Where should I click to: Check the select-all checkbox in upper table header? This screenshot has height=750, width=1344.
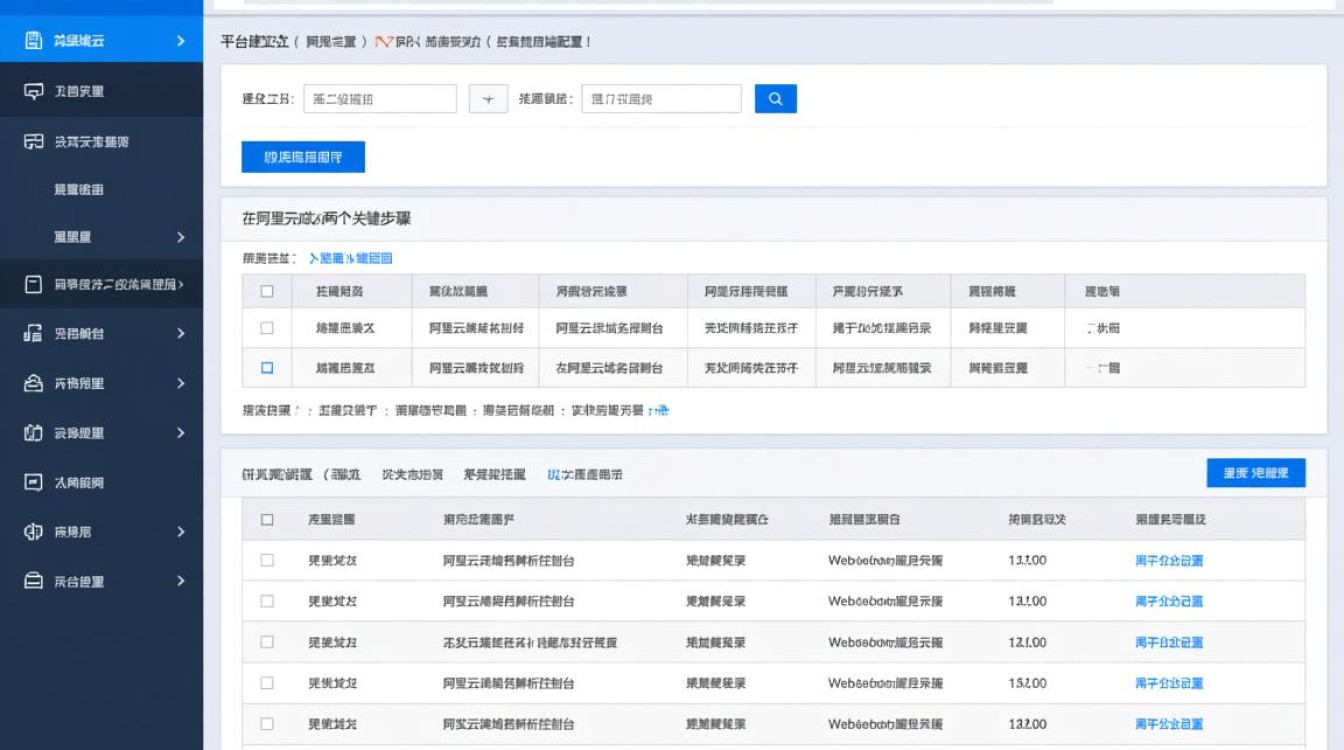coord(266,290)
